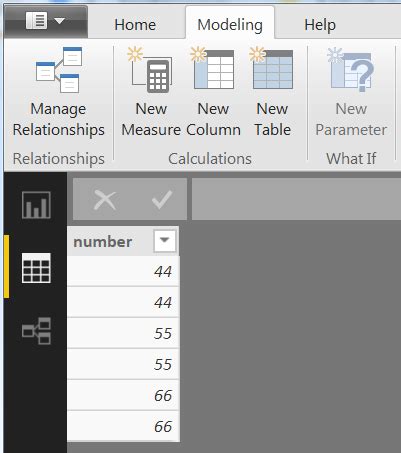Open Manage Relationships dialog
Viewport: 401px width, 453px height.
(59, 92)
